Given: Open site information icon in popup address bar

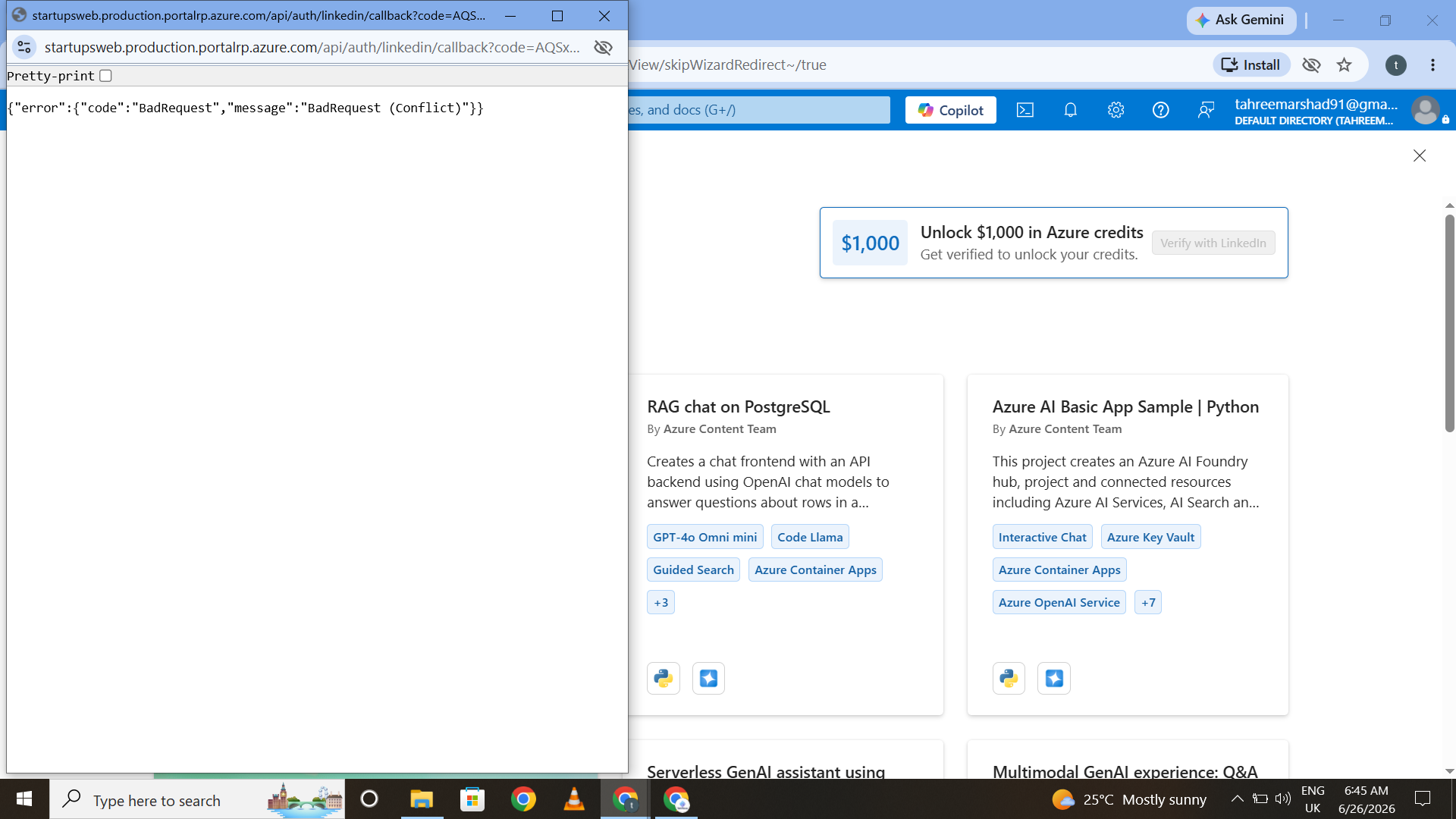Looking at the screenshot, I should 24,48.
